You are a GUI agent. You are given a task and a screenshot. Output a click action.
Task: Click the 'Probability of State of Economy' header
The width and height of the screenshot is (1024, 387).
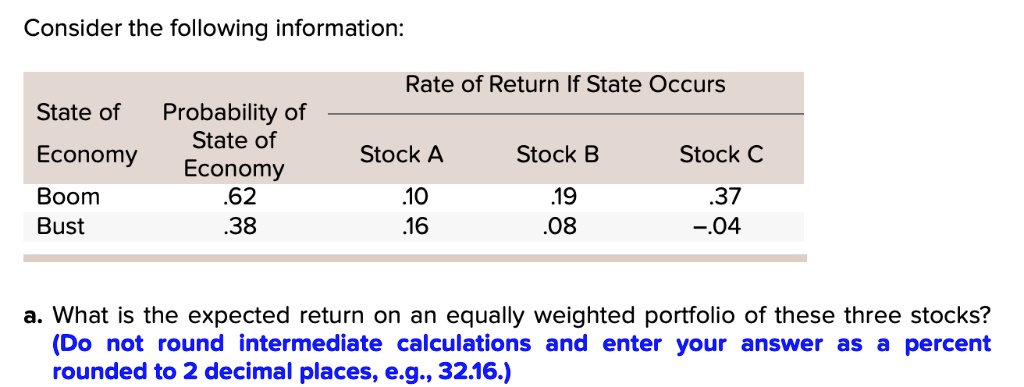[234, 140]
